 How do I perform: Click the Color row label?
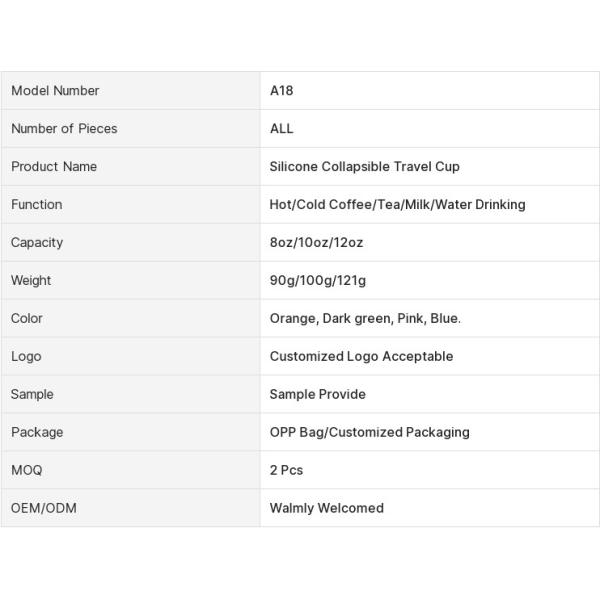[x=27, y=319]
